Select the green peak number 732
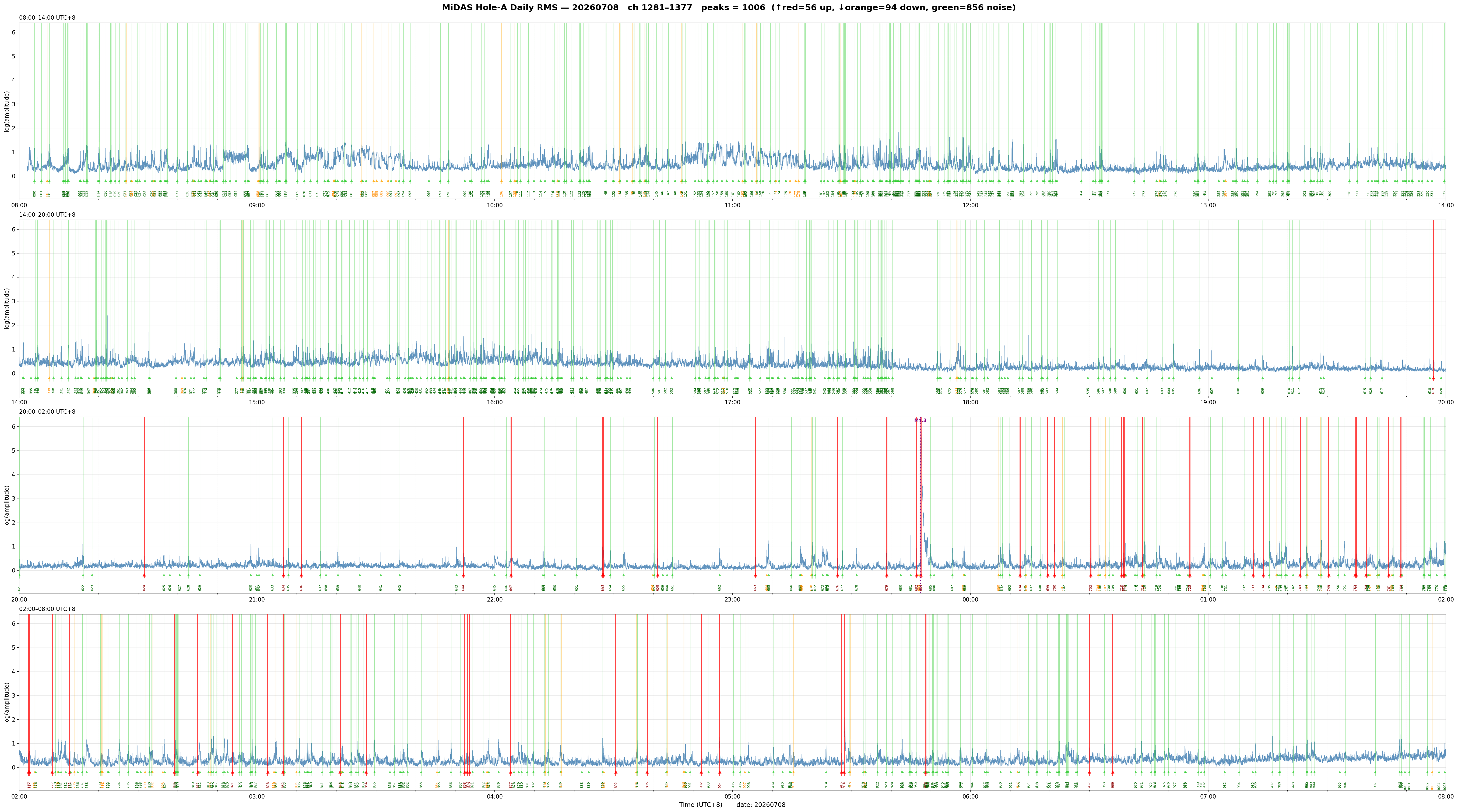The height and width of the screenshot is (812, 1458). (1245, 588)
